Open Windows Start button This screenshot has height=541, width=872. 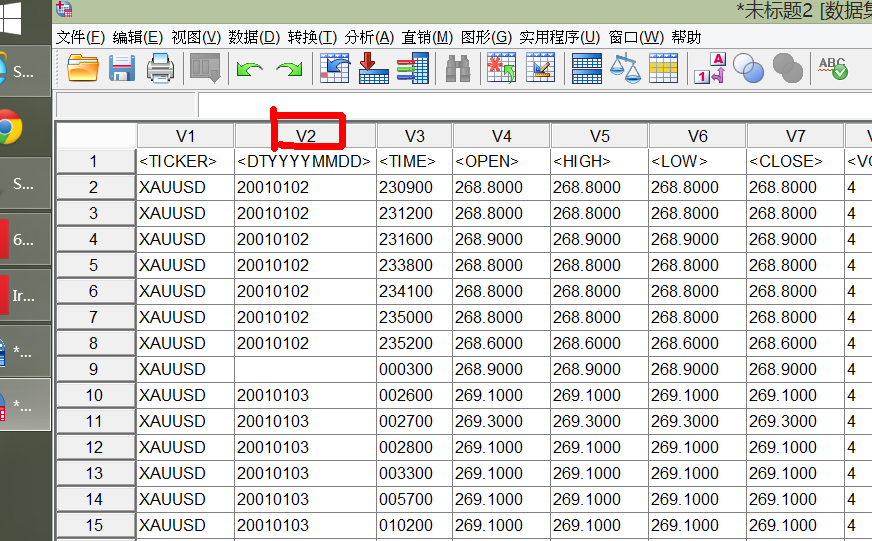tap(11, 18)
